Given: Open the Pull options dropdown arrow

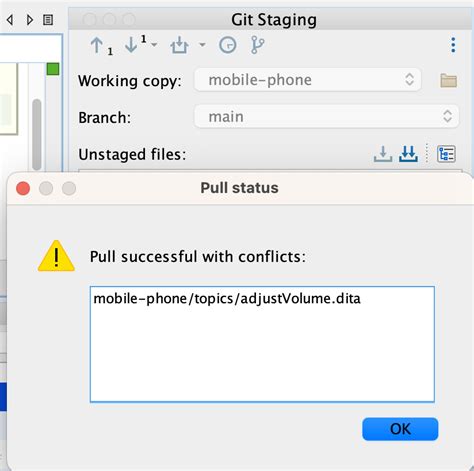Looking at the screenshot, I should [154, 44].
